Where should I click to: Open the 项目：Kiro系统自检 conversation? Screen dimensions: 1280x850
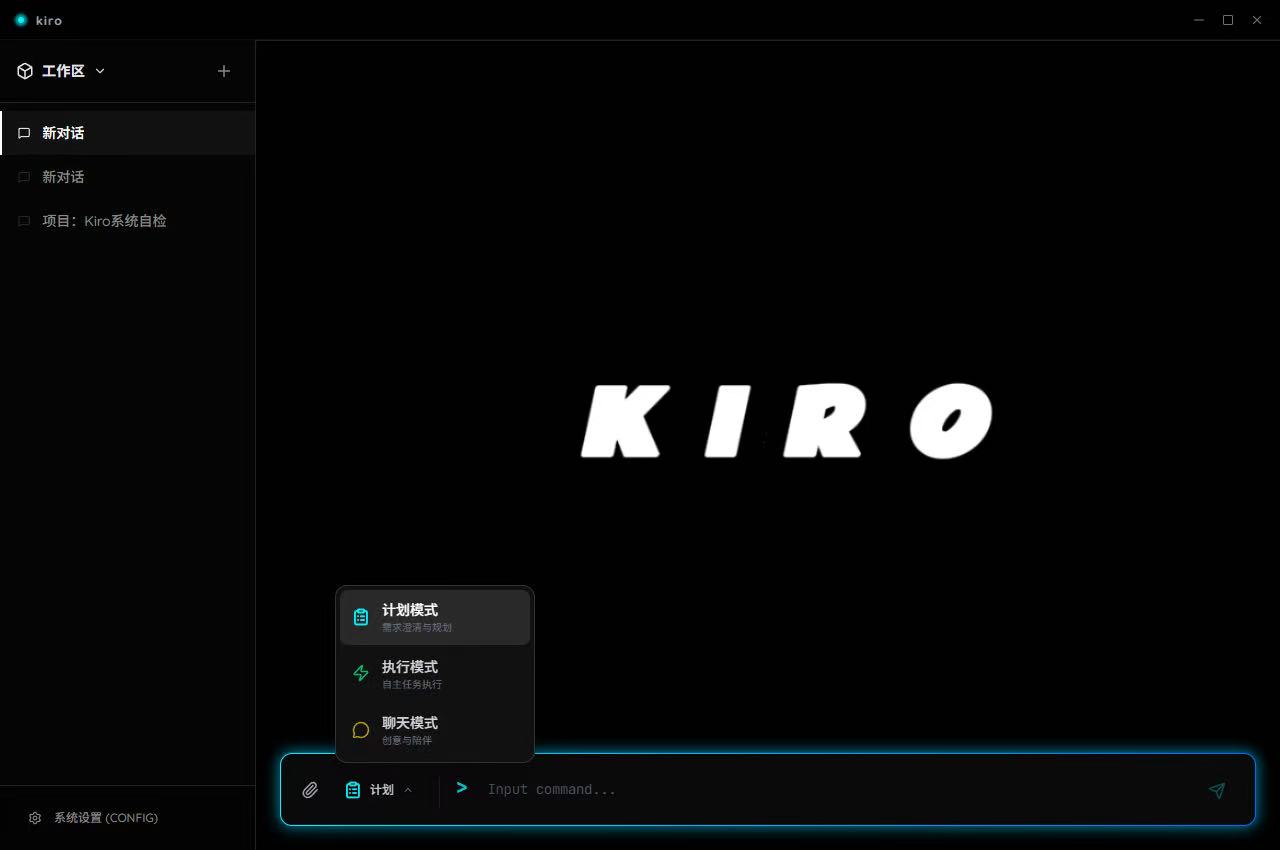click(104, 221)
